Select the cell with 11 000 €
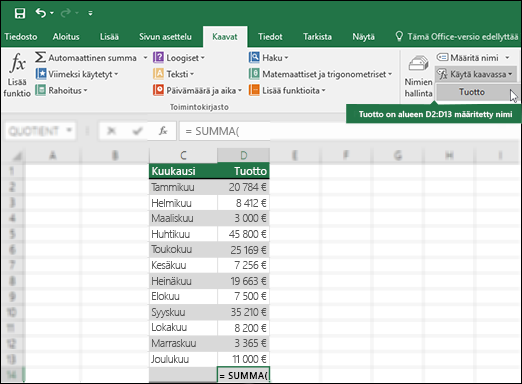The width and height of the screenshot is (522, 384). (243, 359)
